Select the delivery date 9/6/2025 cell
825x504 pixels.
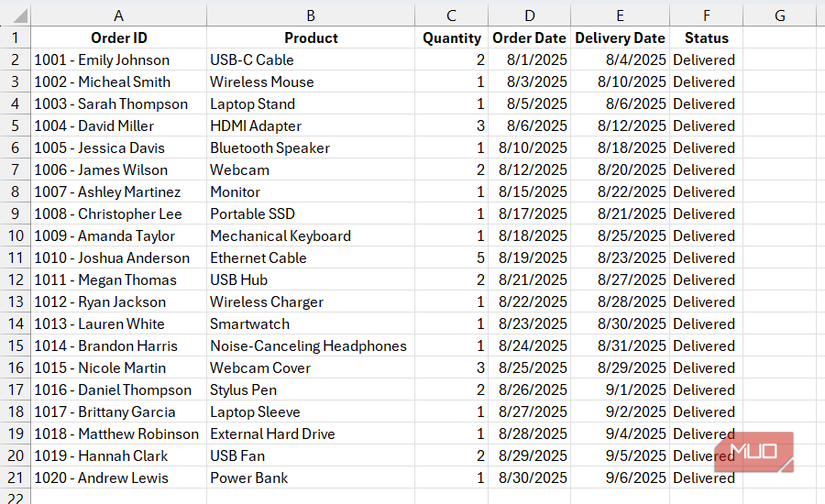point(620,478)
